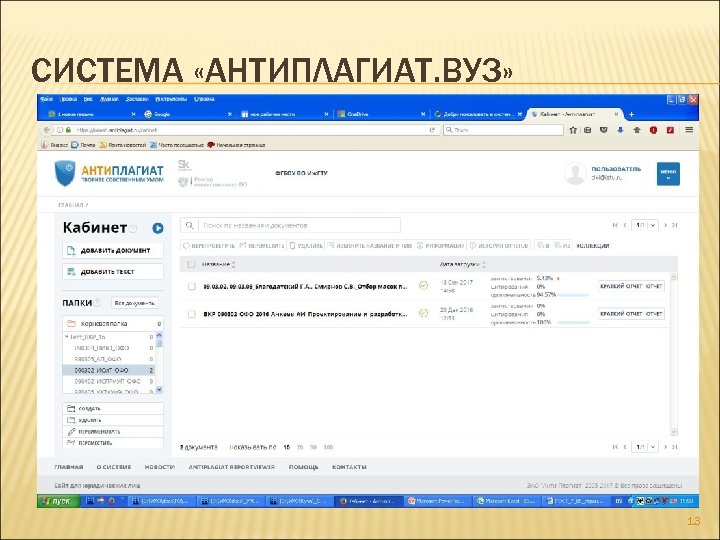Click the originality bar of first document
This screenshot has width=720, height=540.
[573, 295]
